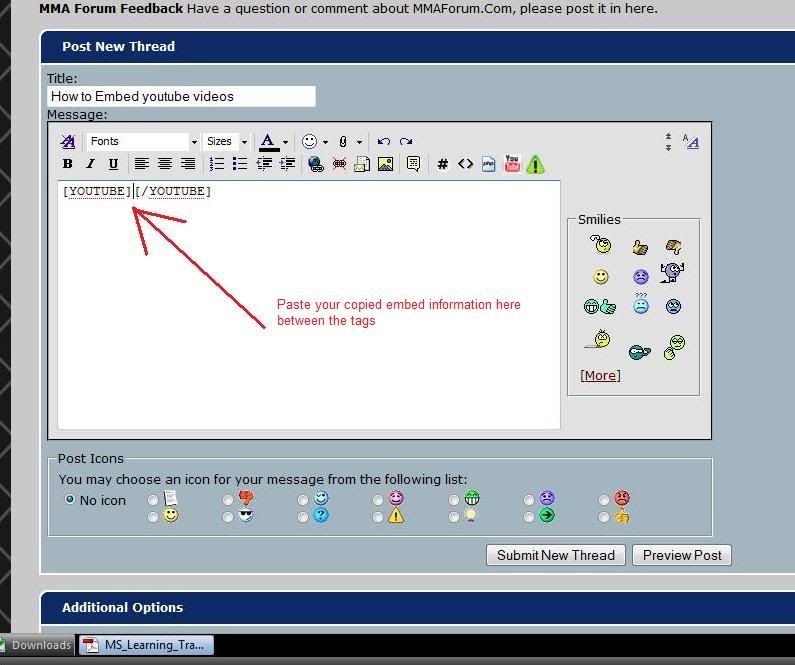Select the blue question mark post icon radio
The width and height of the screenshot is (795, 665).
point(303,517)
